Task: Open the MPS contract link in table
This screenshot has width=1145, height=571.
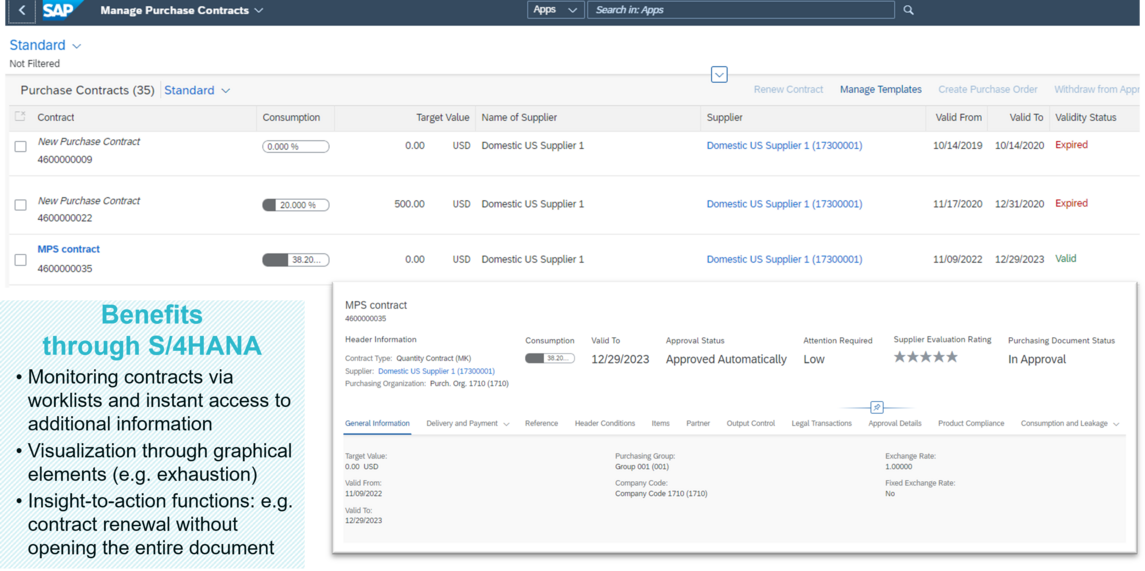Action: pyautogui.click(x=69, y=249)
